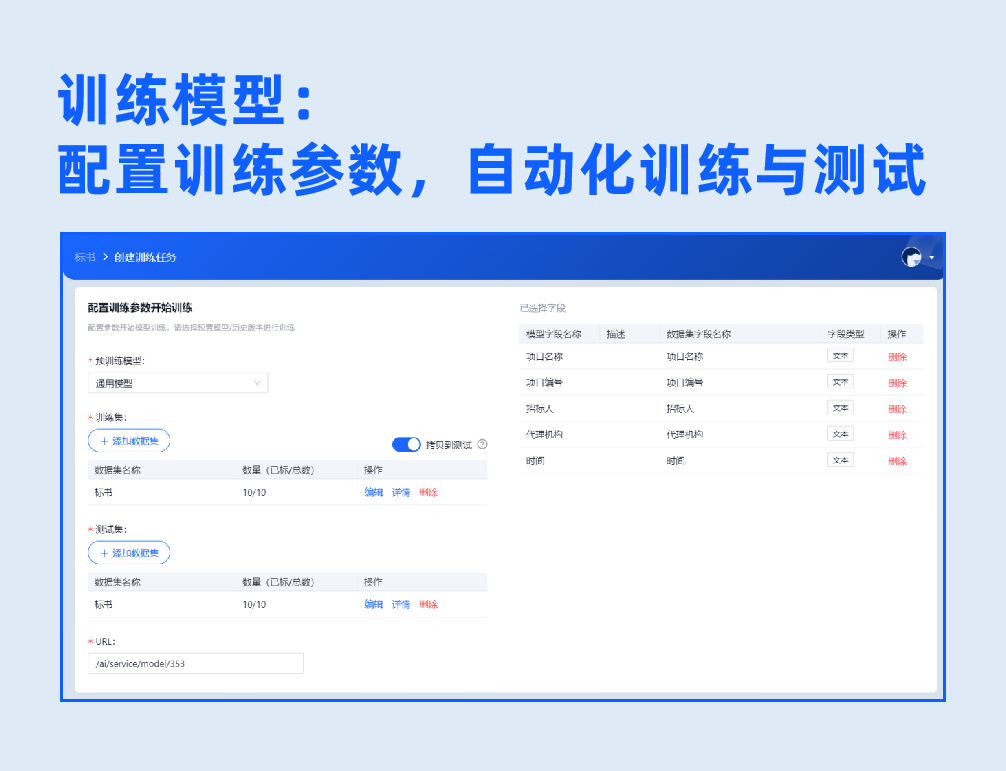Image resolution: width=1006 pixels, height=771 pixels.
Task: Click the 数据集字段名称 column header
Action: click(699, 334)
